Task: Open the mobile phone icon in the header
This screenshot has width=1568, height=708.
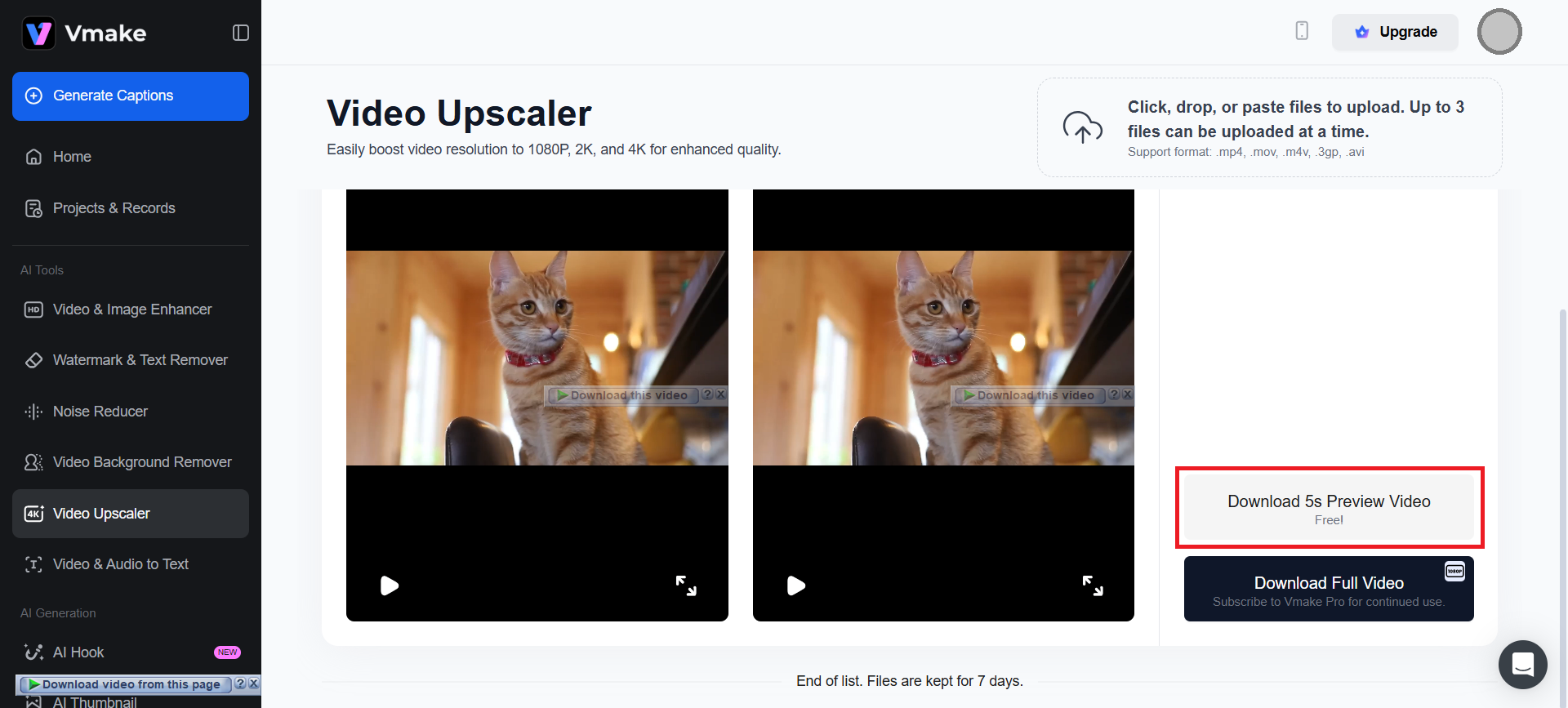Action: click(x=1302, y=31)
